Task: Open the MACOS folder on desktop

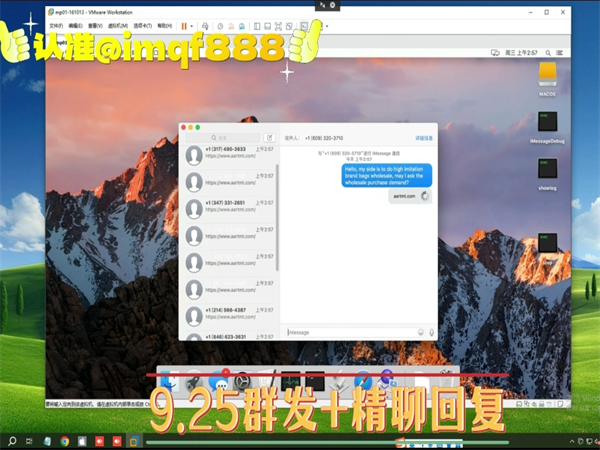Action: coord(547,75)
